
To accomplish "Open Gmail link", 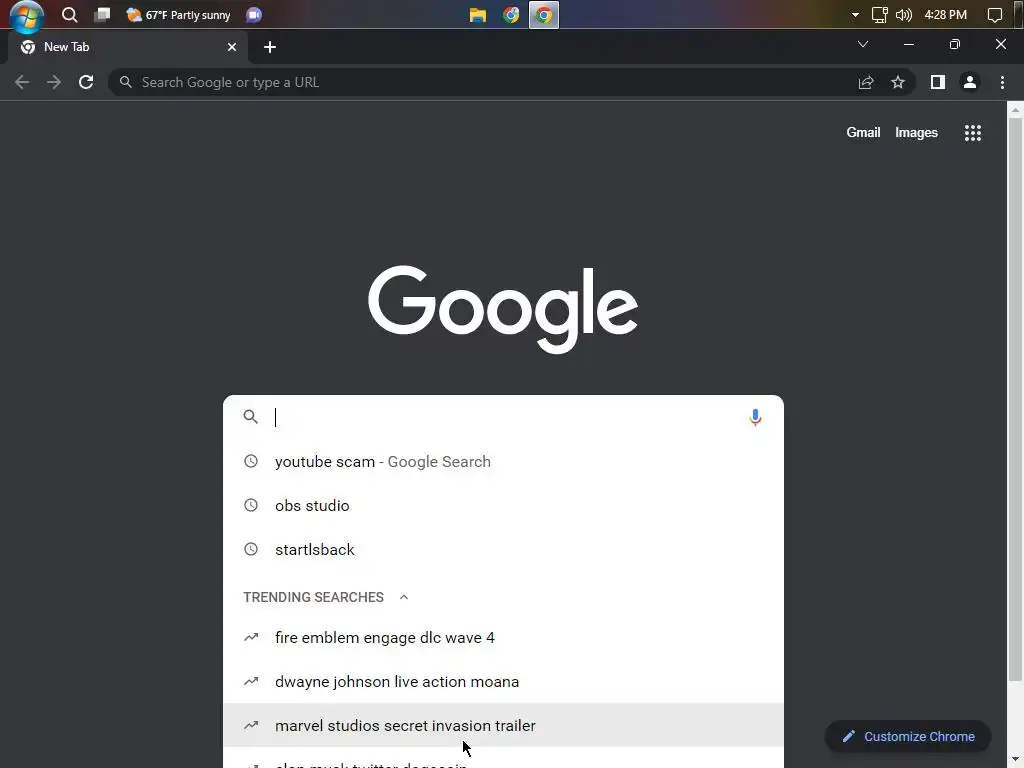I will (x=863, y=133).
